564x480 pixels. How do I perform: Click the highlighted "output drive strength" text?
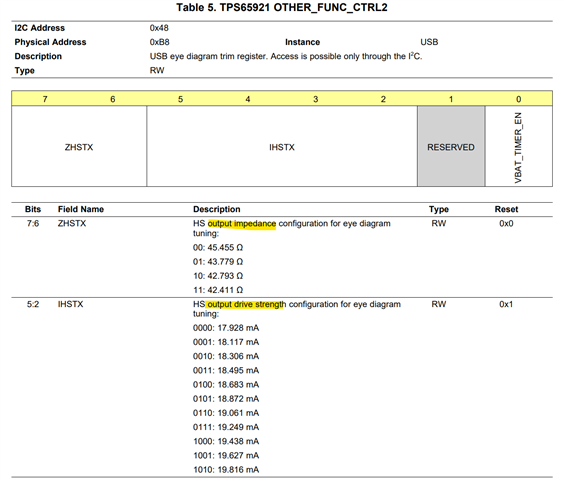(246, 304)
